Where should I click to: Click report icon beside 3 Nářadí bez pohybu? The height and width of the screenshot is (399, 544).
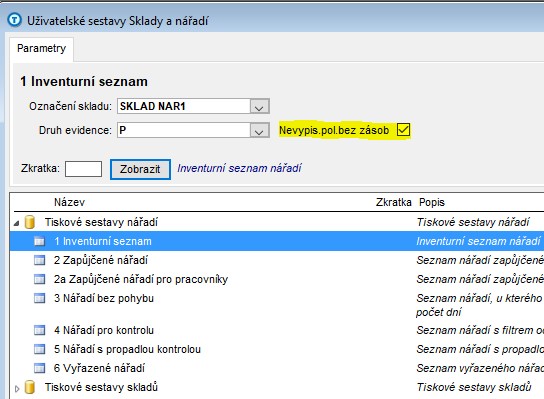(x=39, y=298)
